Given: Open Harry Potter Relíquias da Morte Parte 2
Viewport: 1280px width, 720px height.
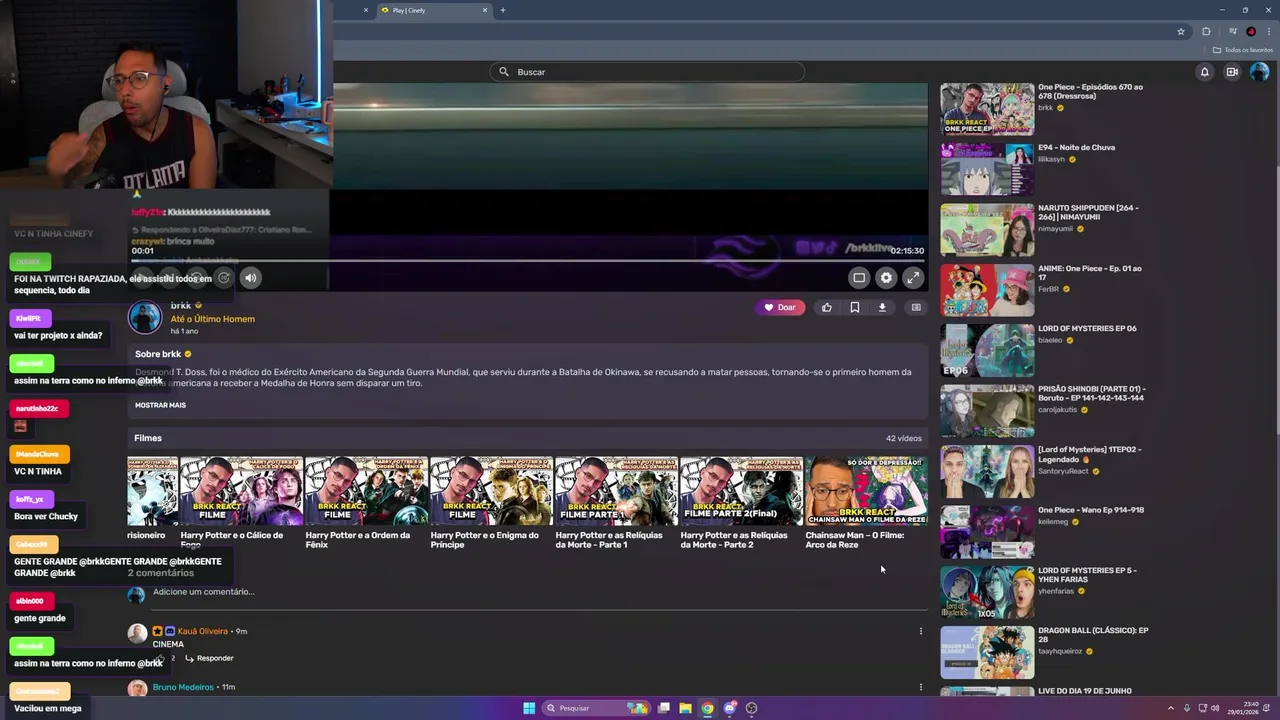Looking at the screenshot, I should (741, 491).
